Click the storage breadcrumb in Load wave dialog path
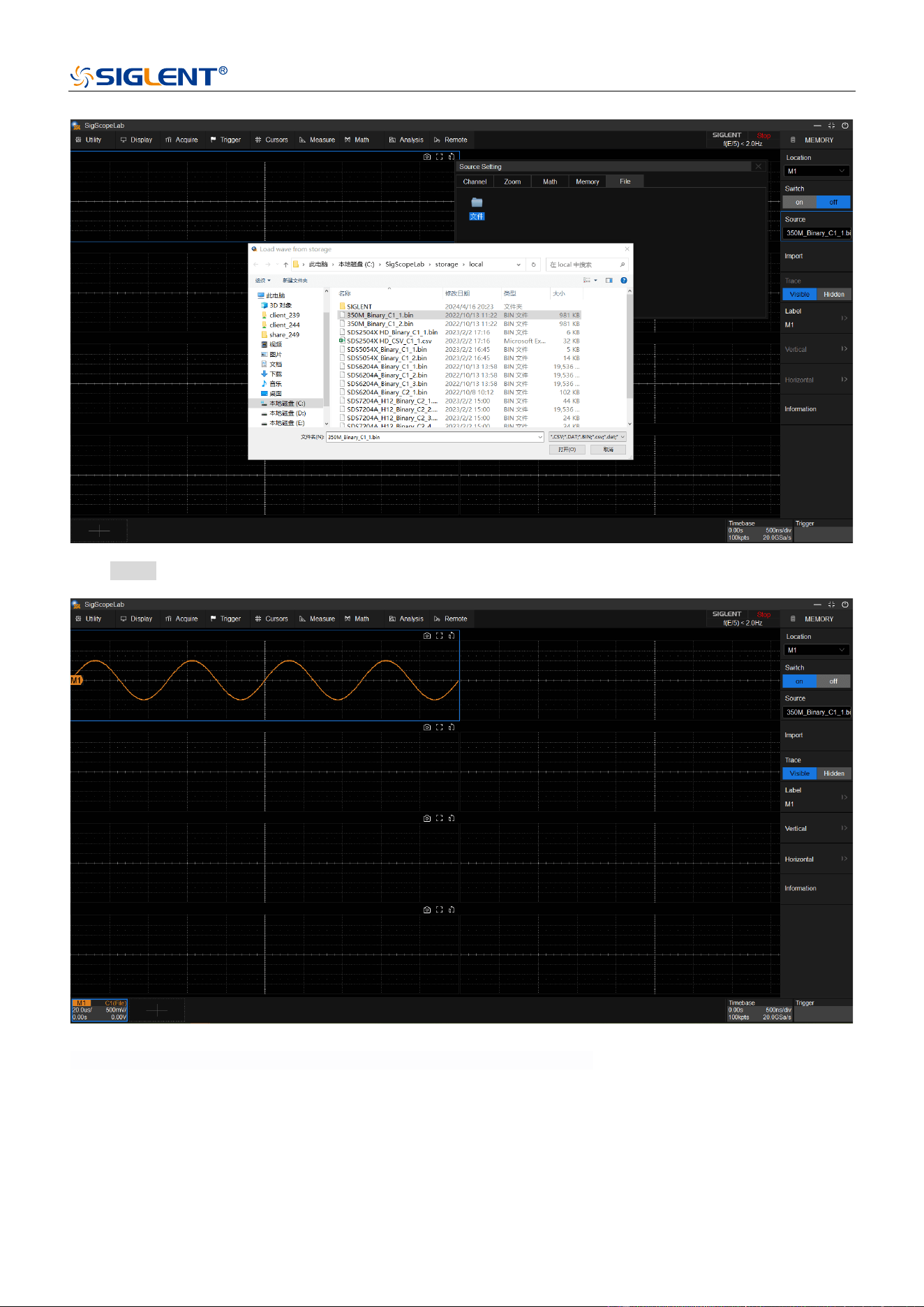The image size is (924, 1307). coord(447,265)
